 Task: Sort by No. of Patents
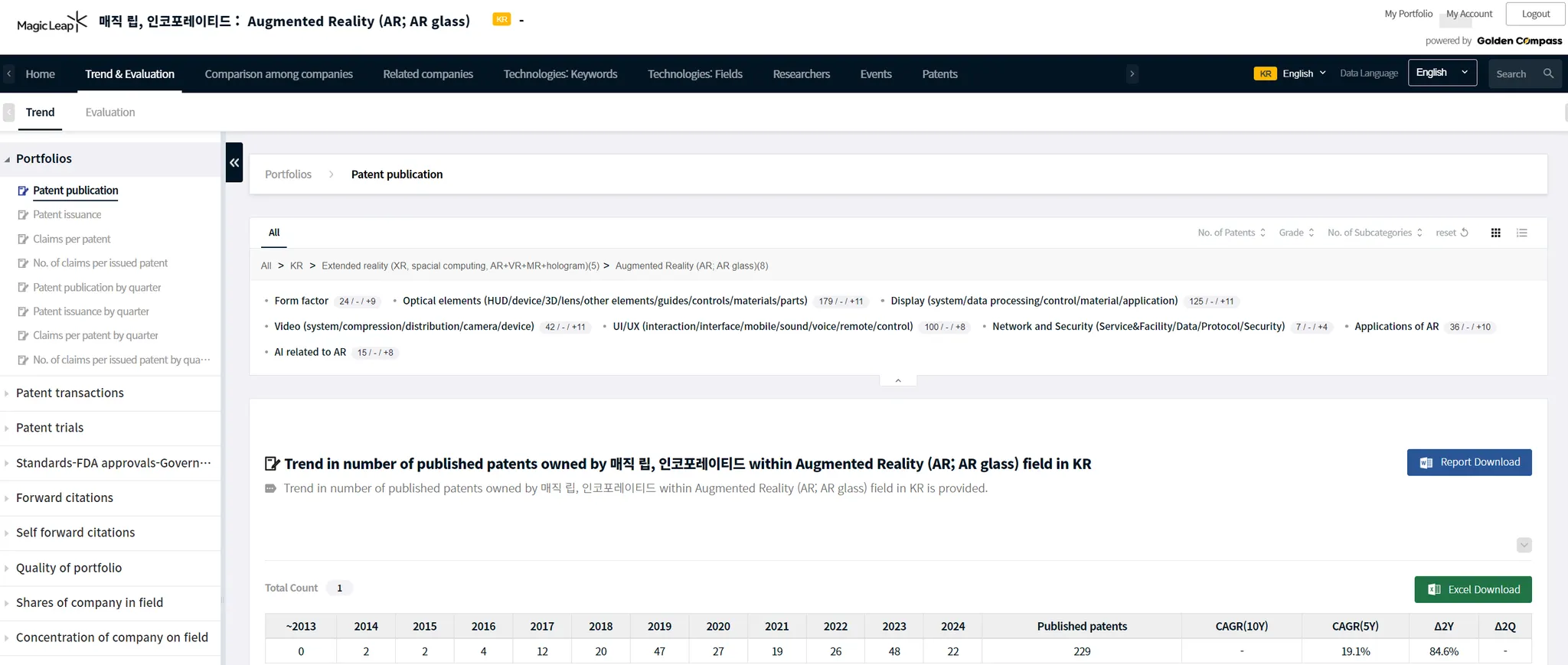1232,233
